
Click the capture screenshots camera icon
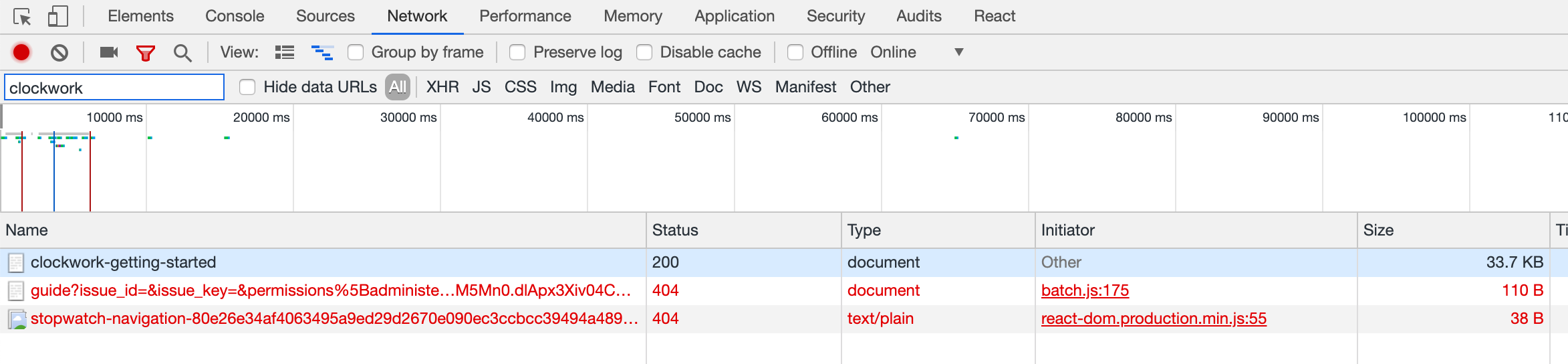108,52
